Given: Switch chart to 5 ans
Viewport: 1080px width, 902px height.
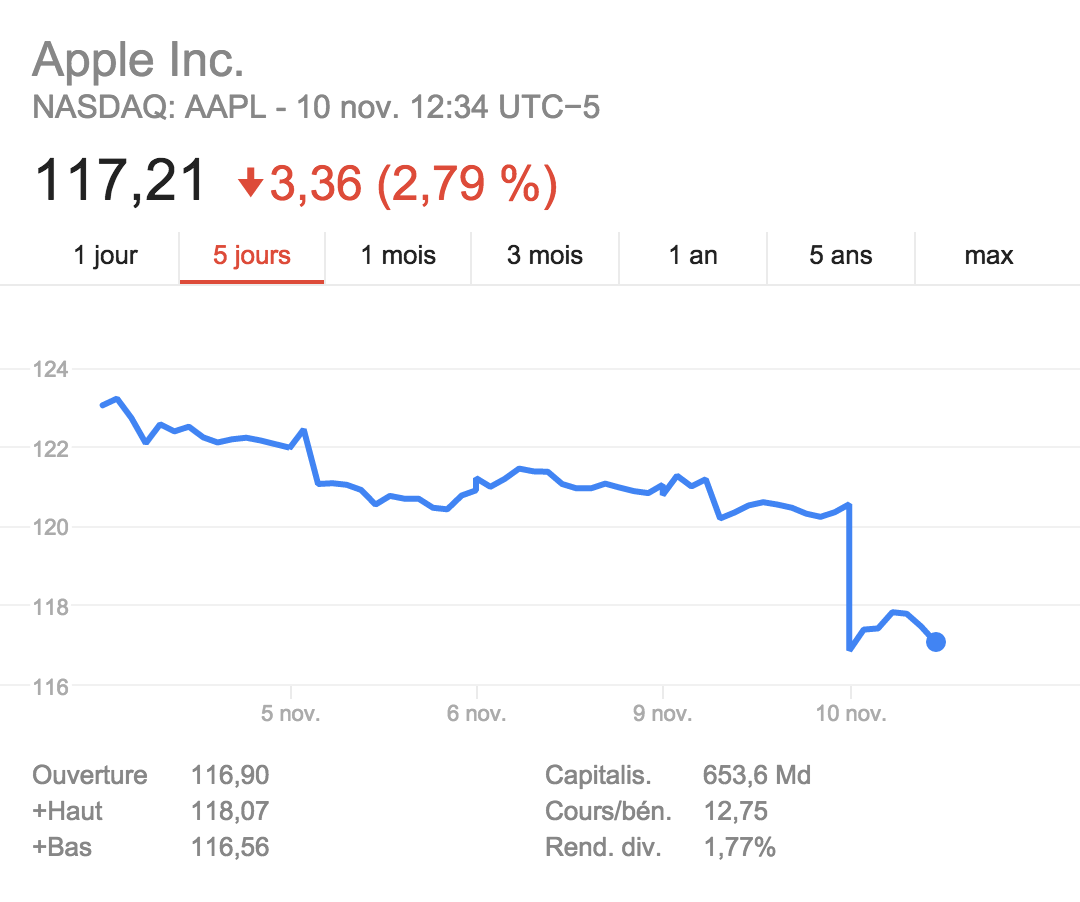Looking at the screenshot, I should click(x=841, y=256).
